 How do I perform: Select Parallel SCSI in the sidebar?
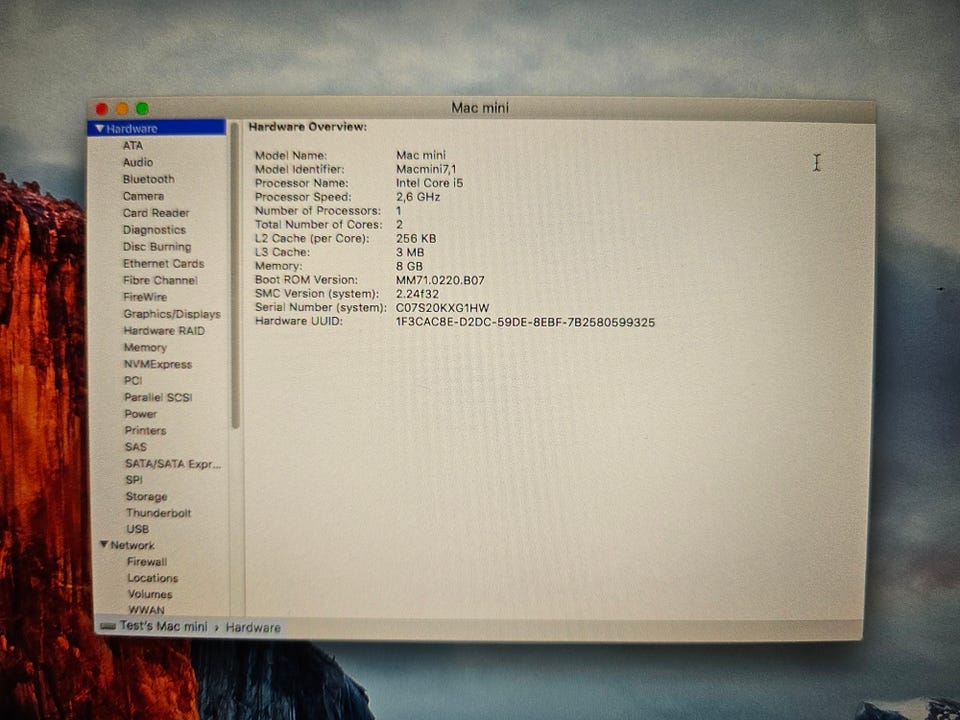pos(159,397)
